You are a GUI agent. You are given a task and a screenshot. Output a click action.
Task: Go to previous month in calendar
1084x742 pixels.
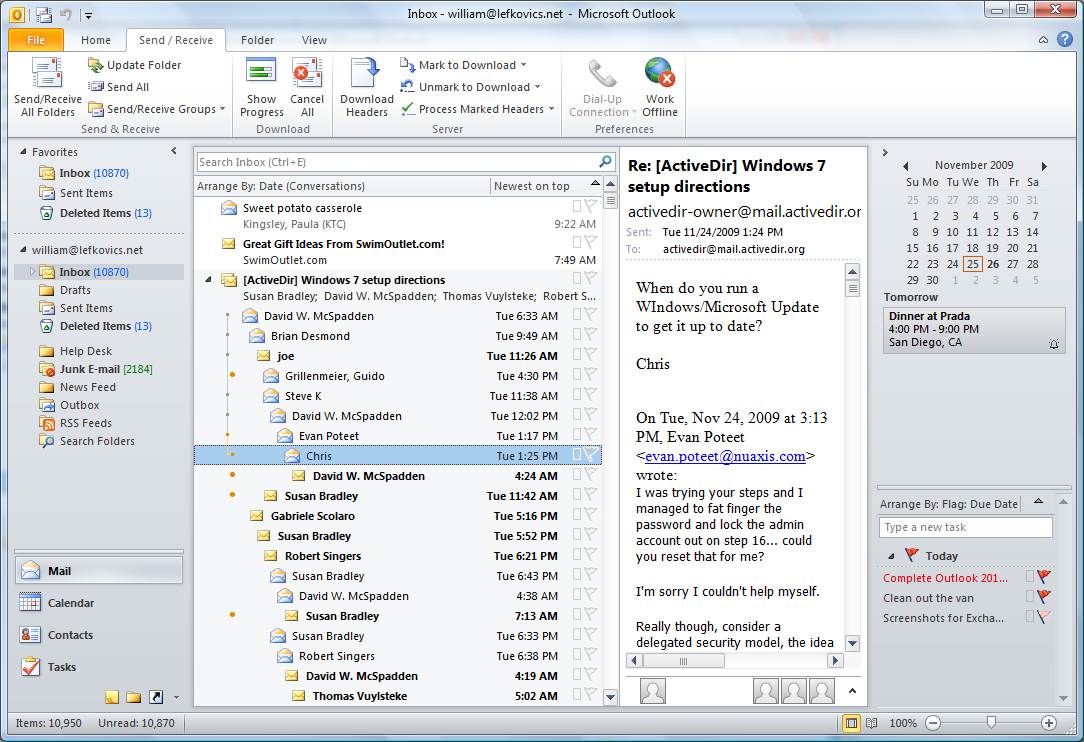[x=906, y=166]
